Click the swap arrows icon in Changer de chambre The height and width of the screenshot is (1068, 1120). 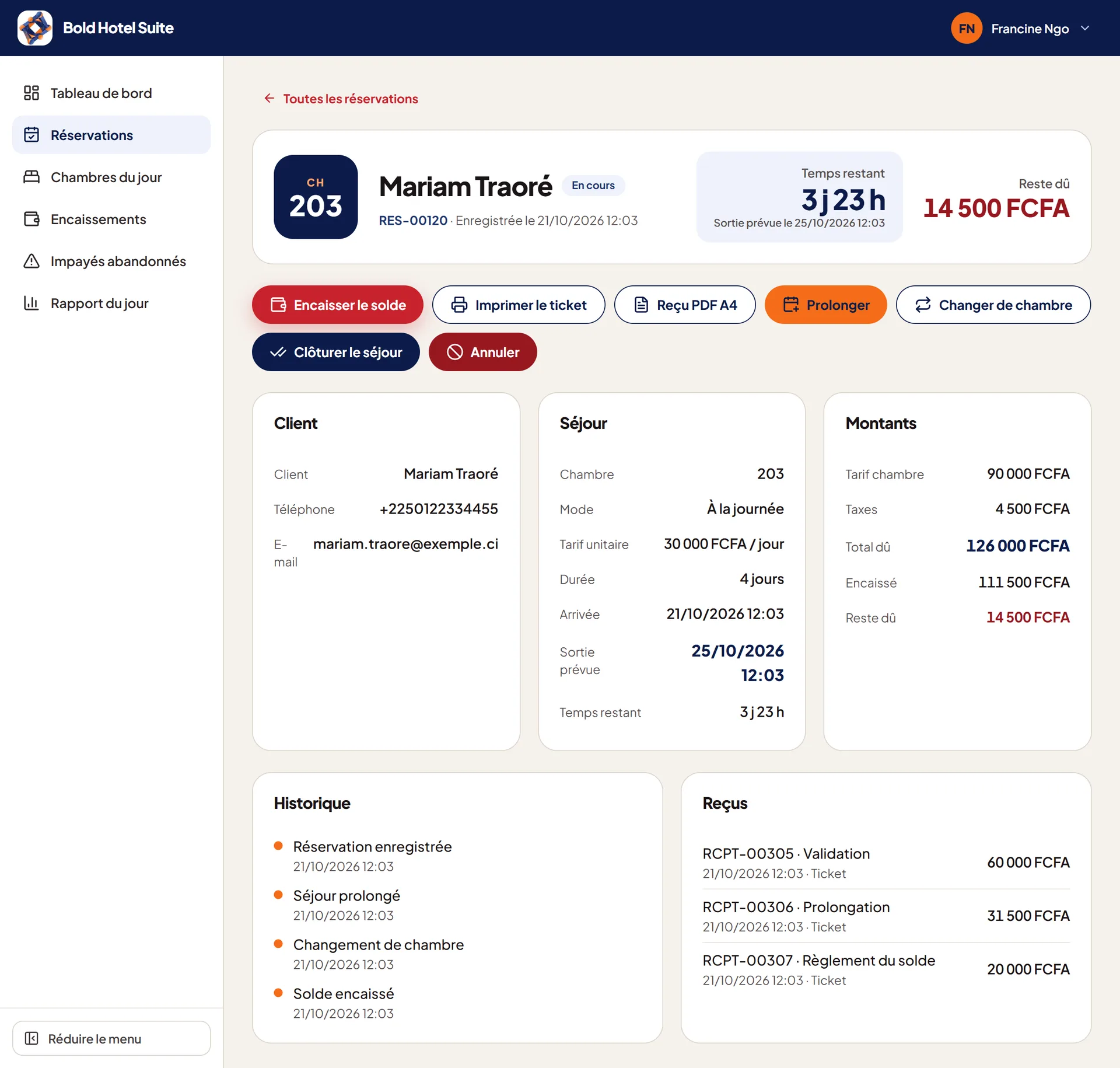point(923,305)
